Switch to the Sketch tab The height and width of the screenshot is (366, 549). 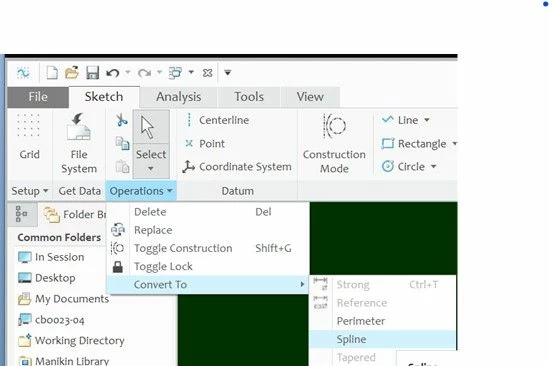pos(104,97)
